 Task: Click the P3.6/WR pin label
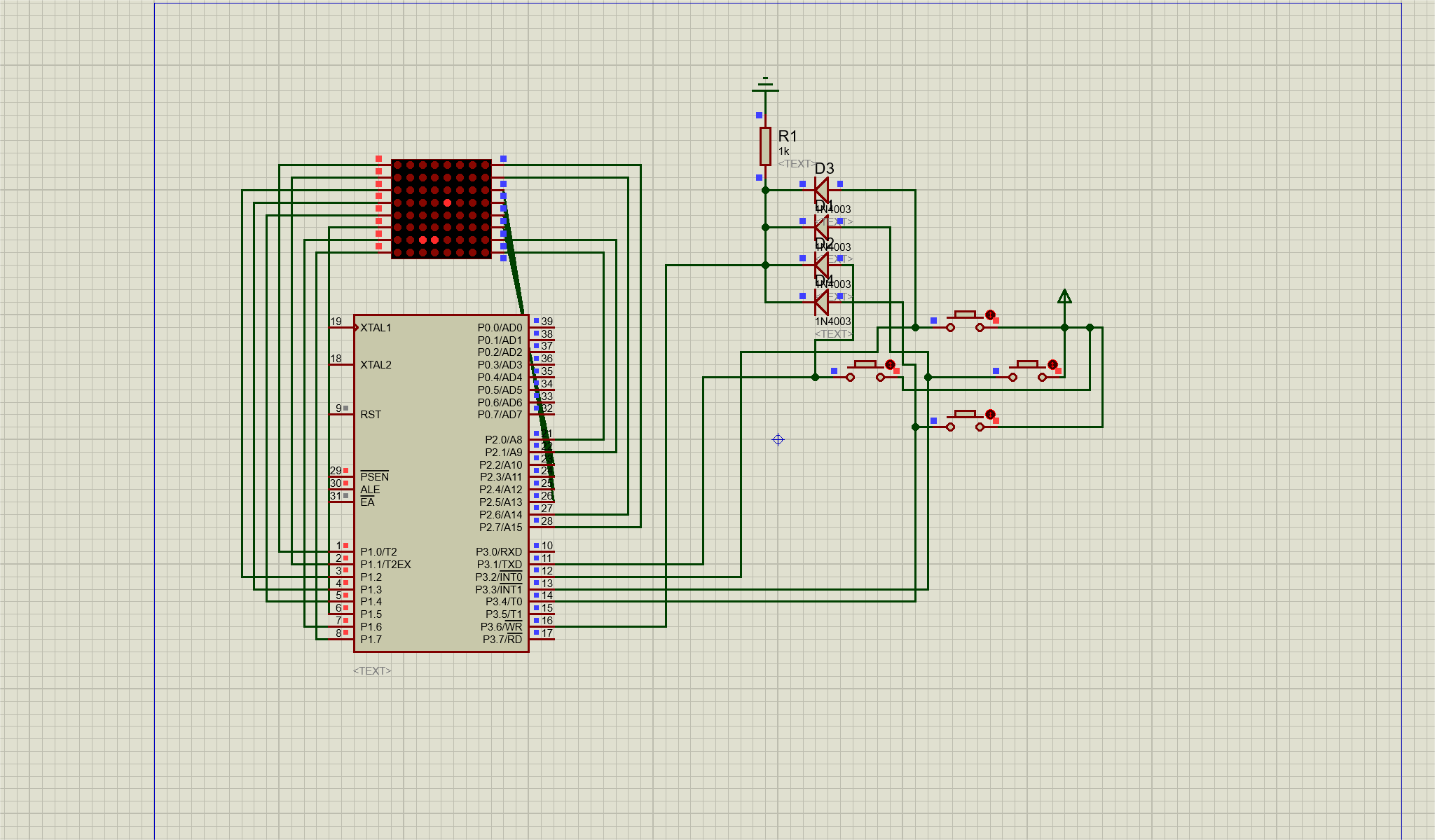[x=501, y=626]
